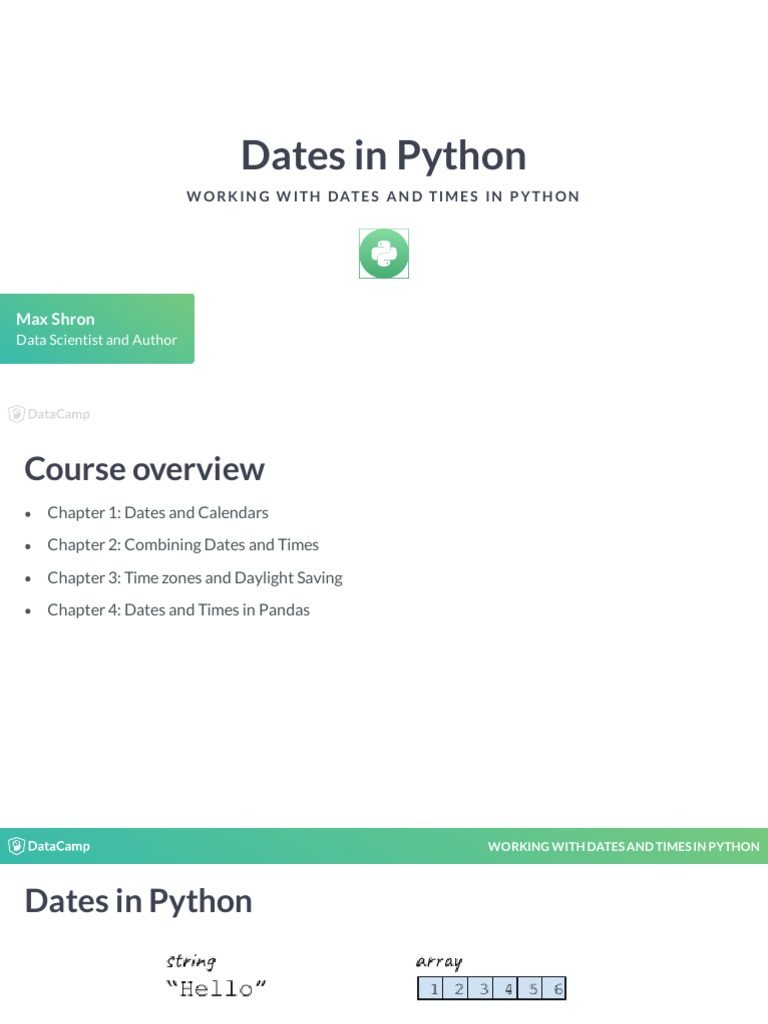
Task: Open Chapter 2: Combining Dates and Times
Action: (183, 545)
